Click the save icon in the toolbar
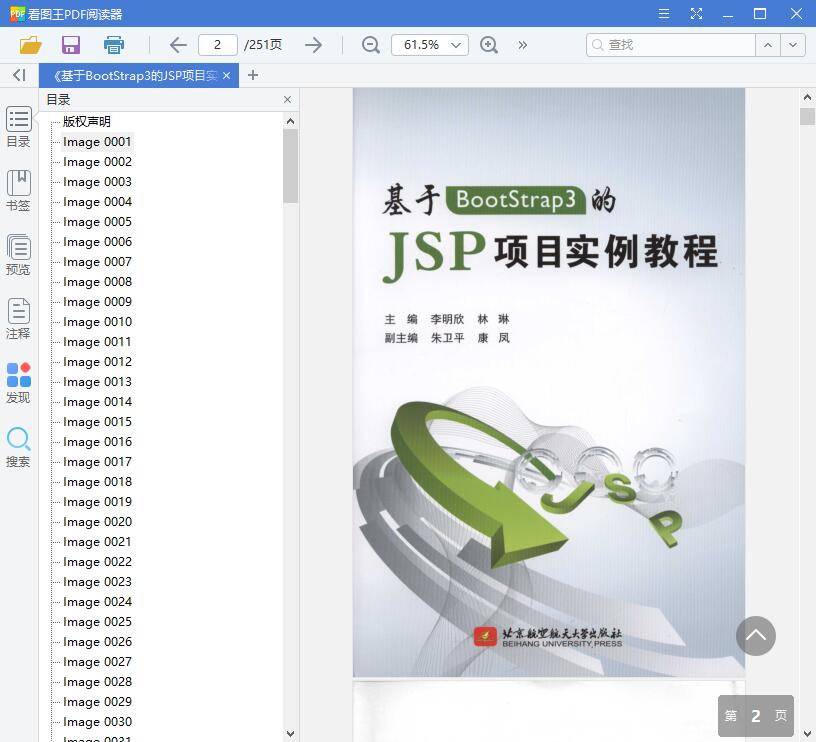816x742 pixels. (x=70, y=45)
